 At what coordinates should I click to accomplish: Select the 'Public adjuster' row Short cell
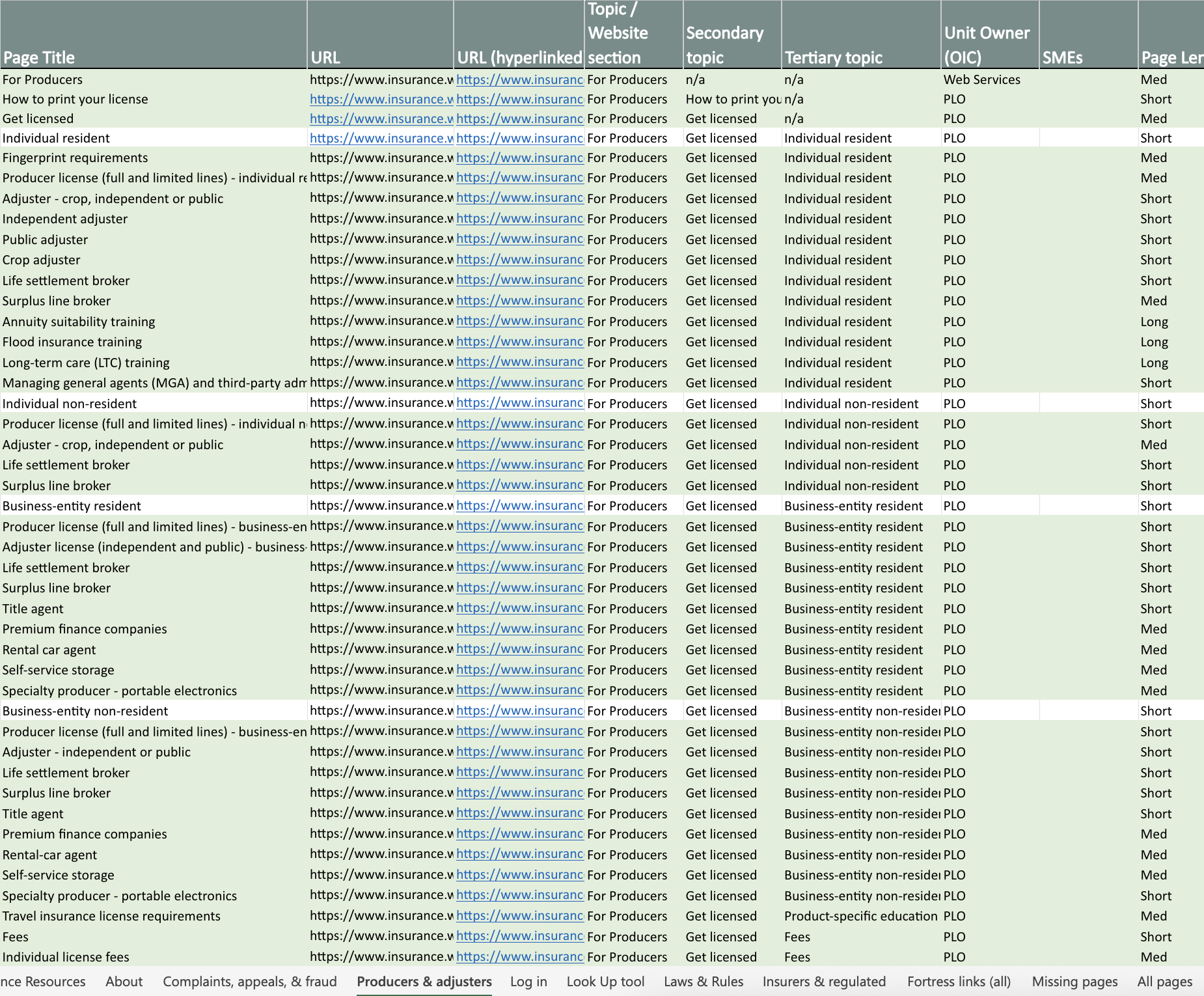[x=1171, y=240]
